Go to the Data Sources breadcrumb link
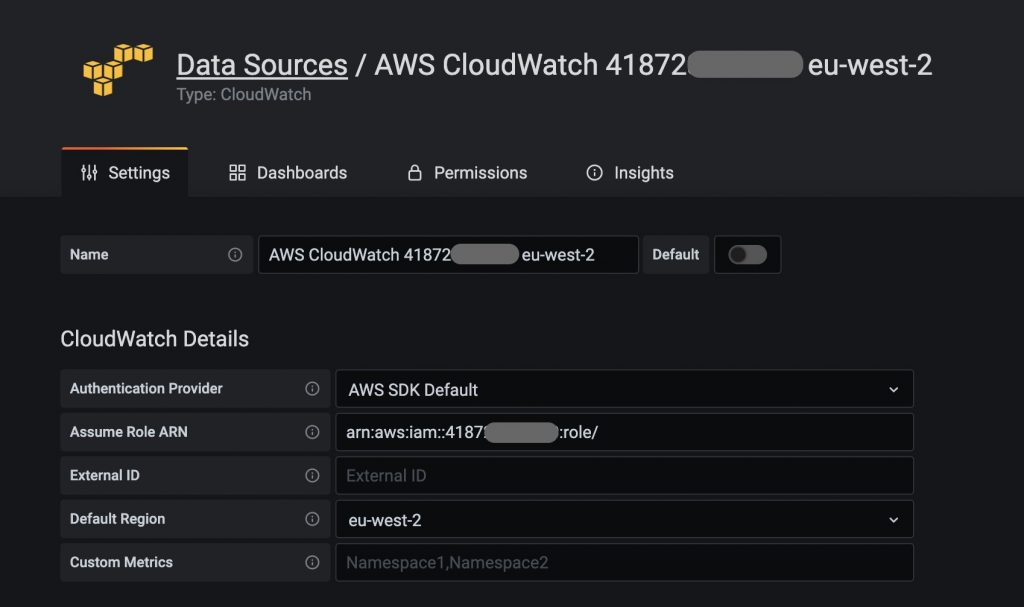This screenshot has width=1024, height=607. [262, 65]
